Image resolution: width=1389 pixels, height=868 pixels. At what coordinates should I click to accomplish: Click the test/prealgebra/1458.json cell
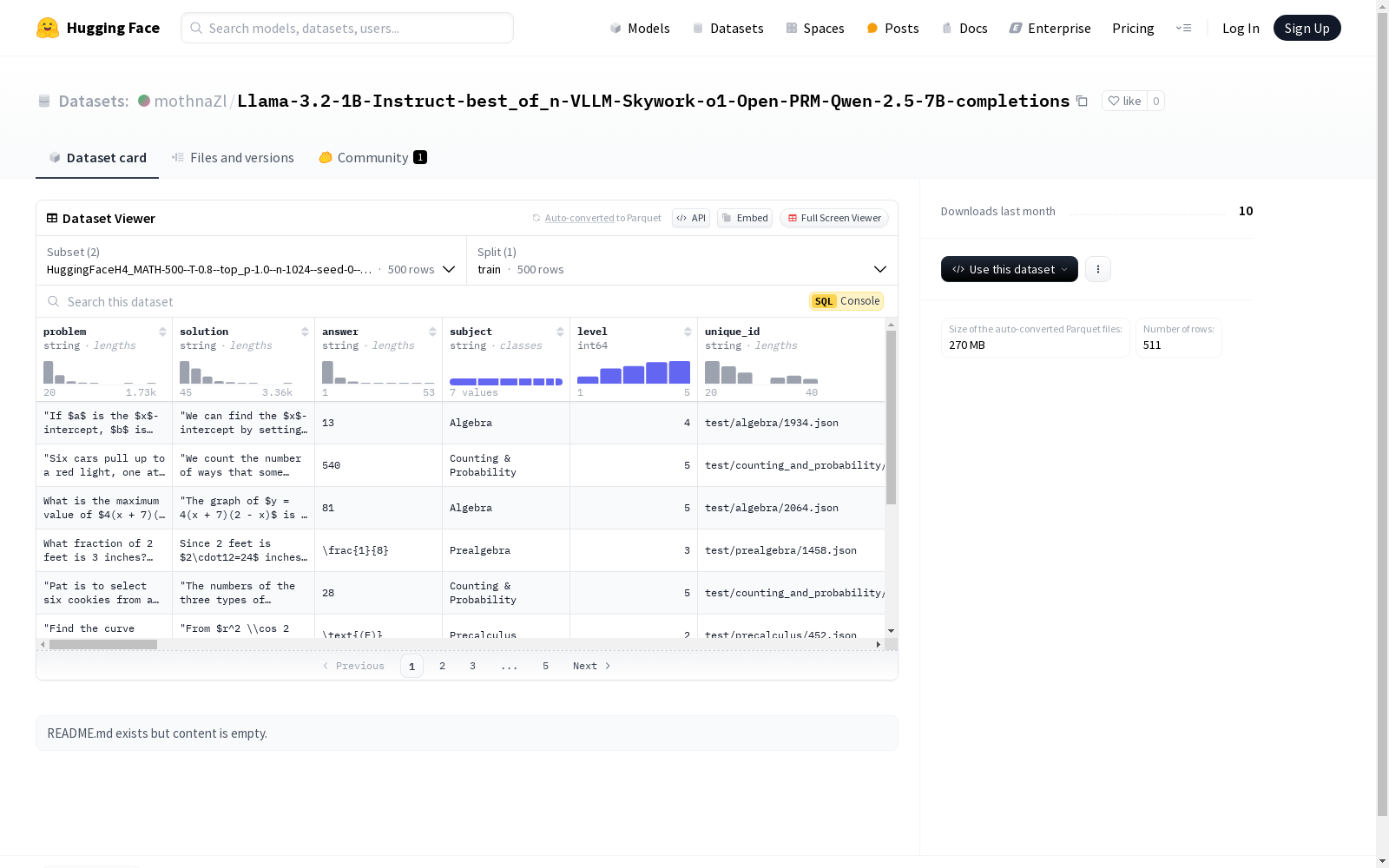[791, 550]
